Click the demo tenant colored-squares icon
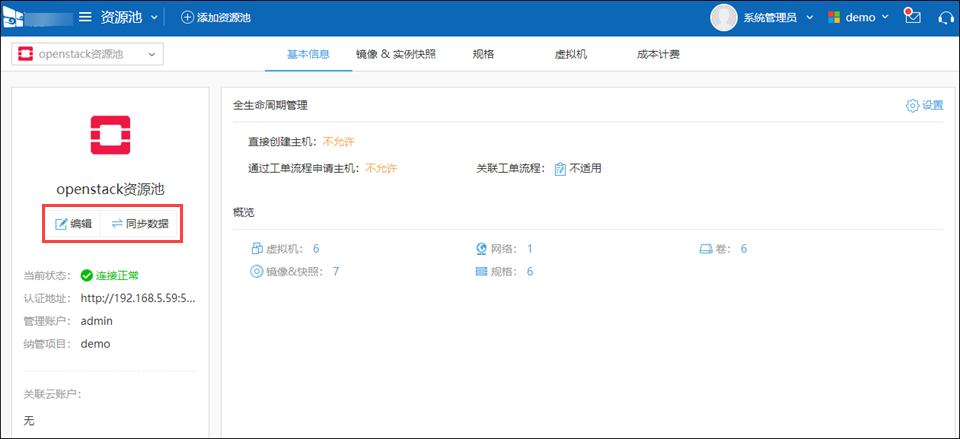Screen dimensions: 960x439 coord(834,18)
